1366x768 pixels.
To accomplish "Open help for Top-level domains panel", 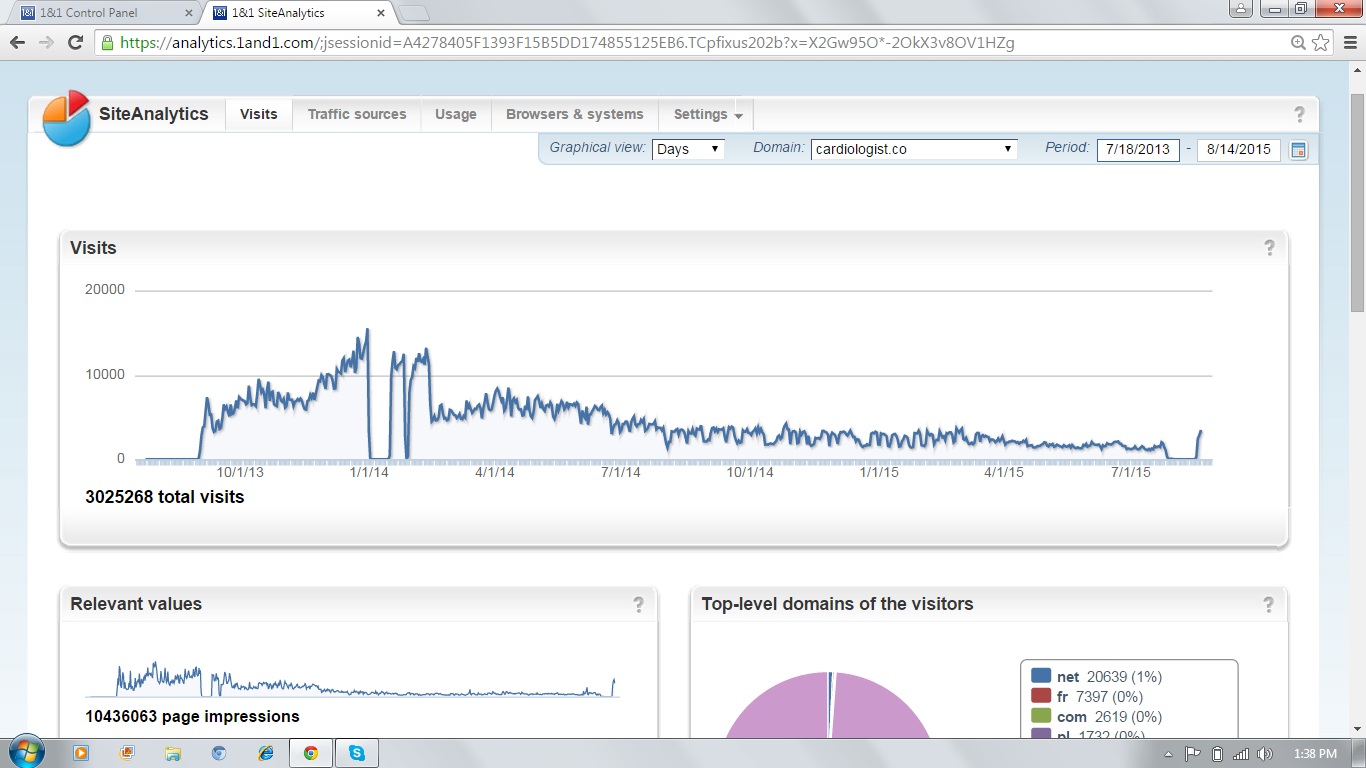I will pos(1268,604).
